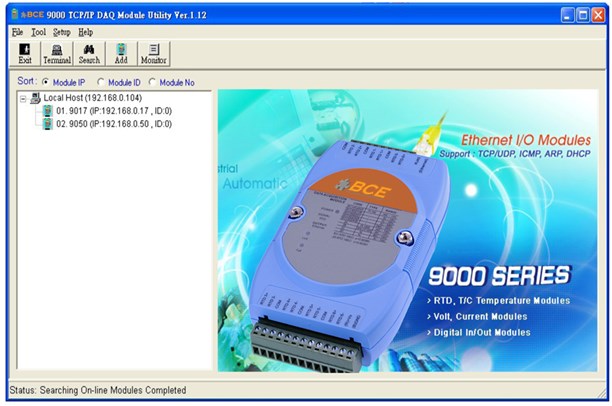Collapse the Local Host tree node
The height and width of the screenshot is (406, 612).
tap(23, 99)
